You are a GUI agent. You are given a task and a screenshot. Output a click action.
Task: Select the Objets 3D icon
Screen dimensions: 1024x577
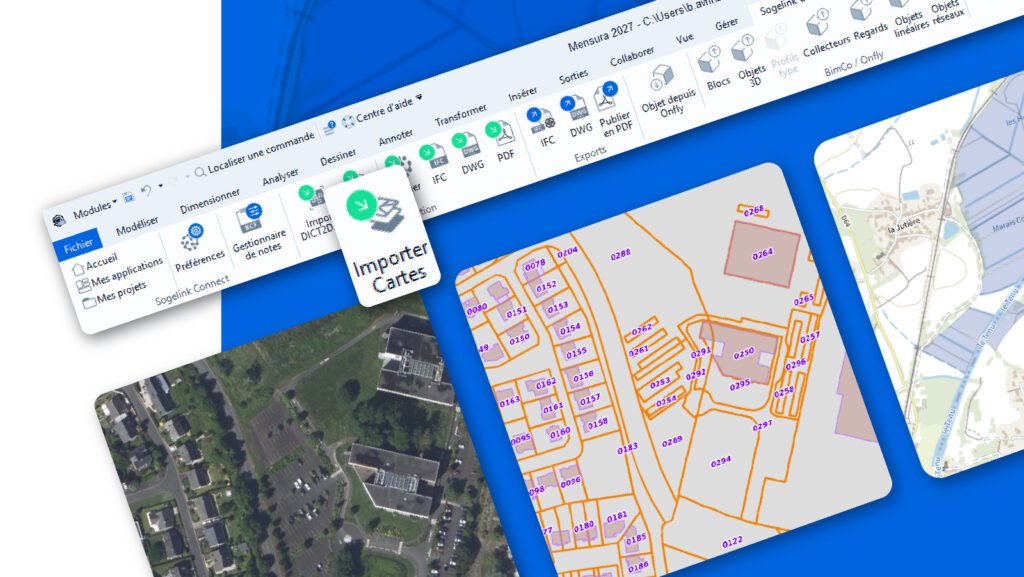pos(743,49)
